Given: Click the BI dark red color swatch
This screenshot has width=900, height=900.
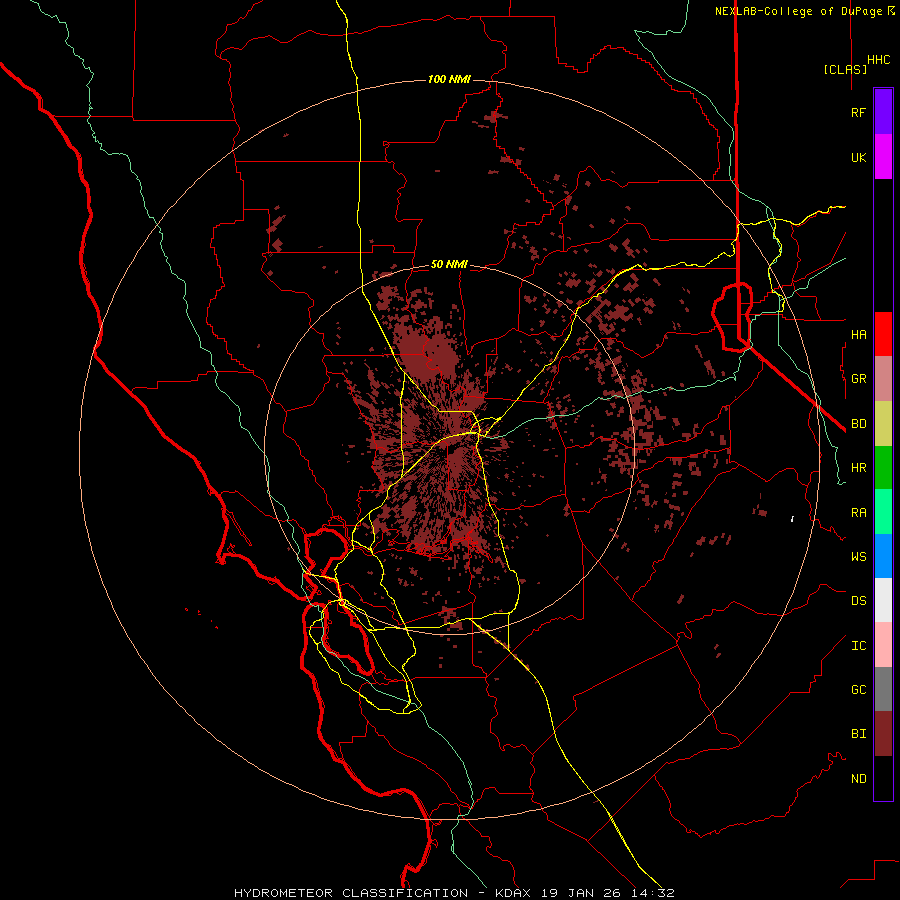Looking at the screenshot, I should coord(883,734).
